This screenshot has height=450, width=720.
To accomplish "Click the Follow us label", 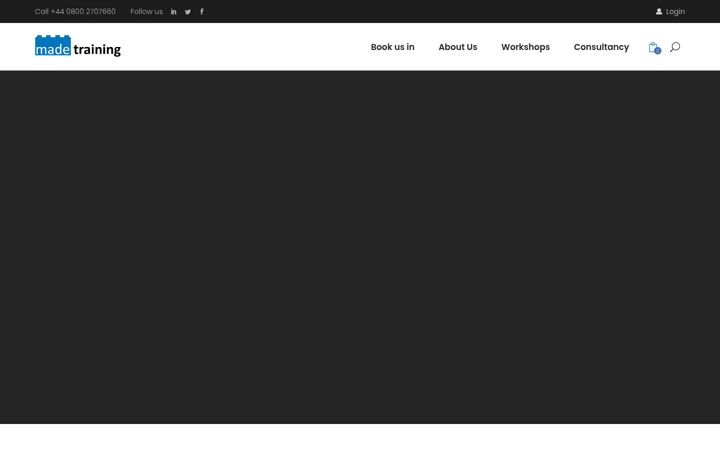I will click(146, 11).
